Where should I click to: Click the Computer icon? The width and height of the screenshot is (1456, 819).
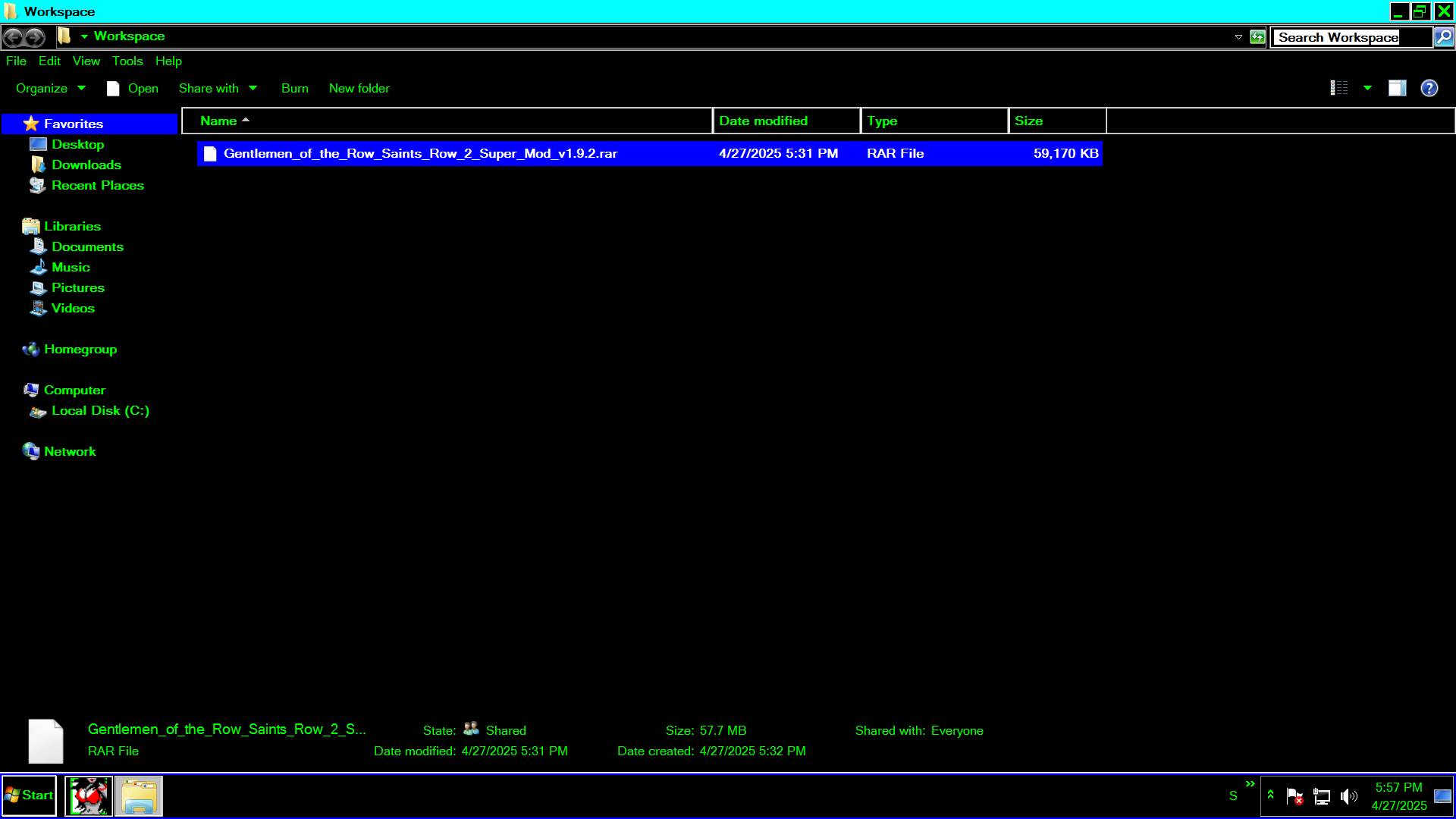point(30,390)
